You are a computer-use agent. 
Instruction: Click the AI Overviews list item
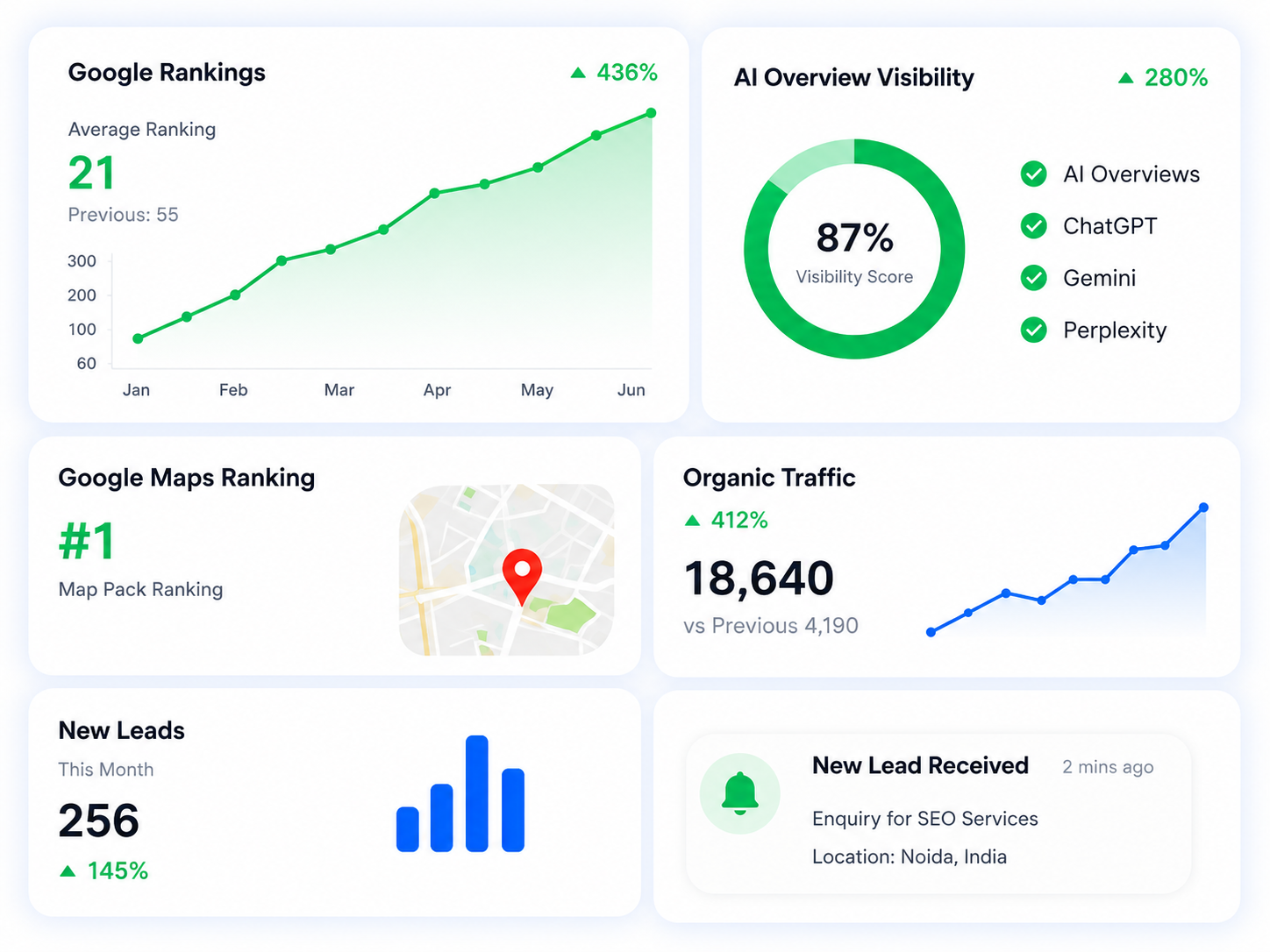1131,174
